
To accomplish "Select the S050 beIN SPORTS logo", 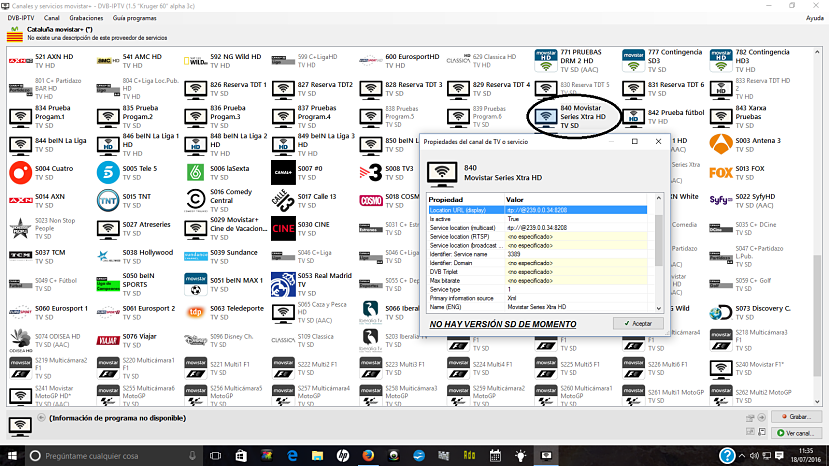I will 108,285.
